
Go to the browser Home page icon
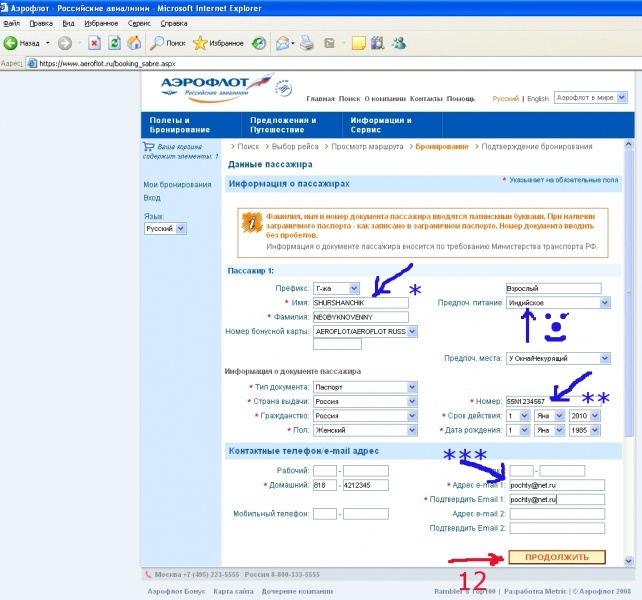[x=133, y=43]
